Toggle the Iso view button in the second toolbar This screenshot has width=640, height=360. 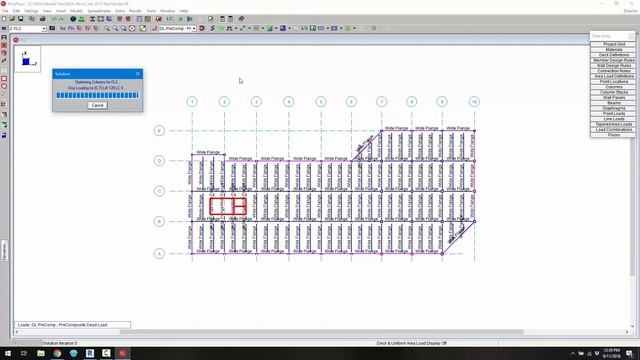pyautogui.click(x=62, y=28)
